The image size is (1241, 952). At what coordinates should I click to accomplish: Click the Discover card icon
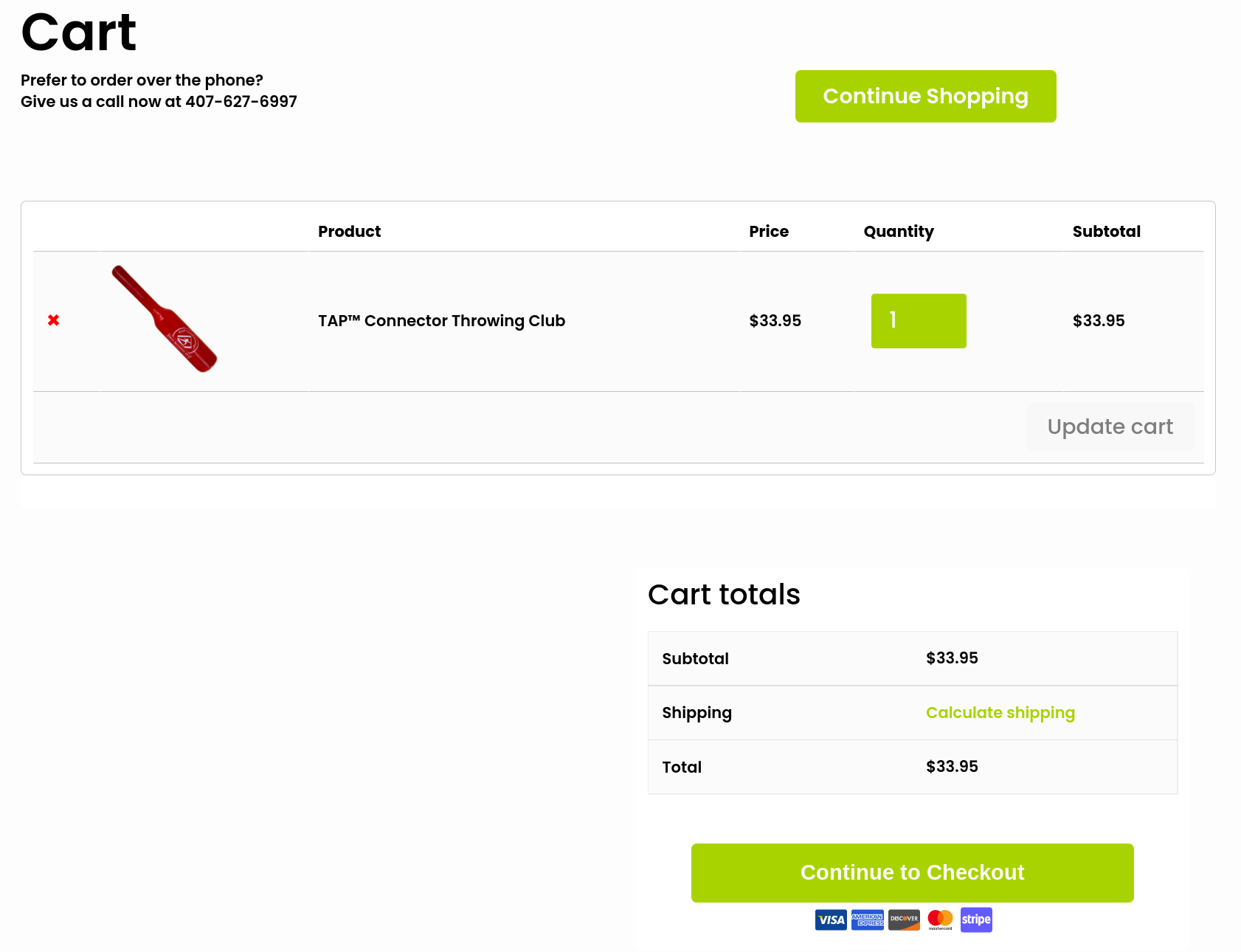coord(904,920)
